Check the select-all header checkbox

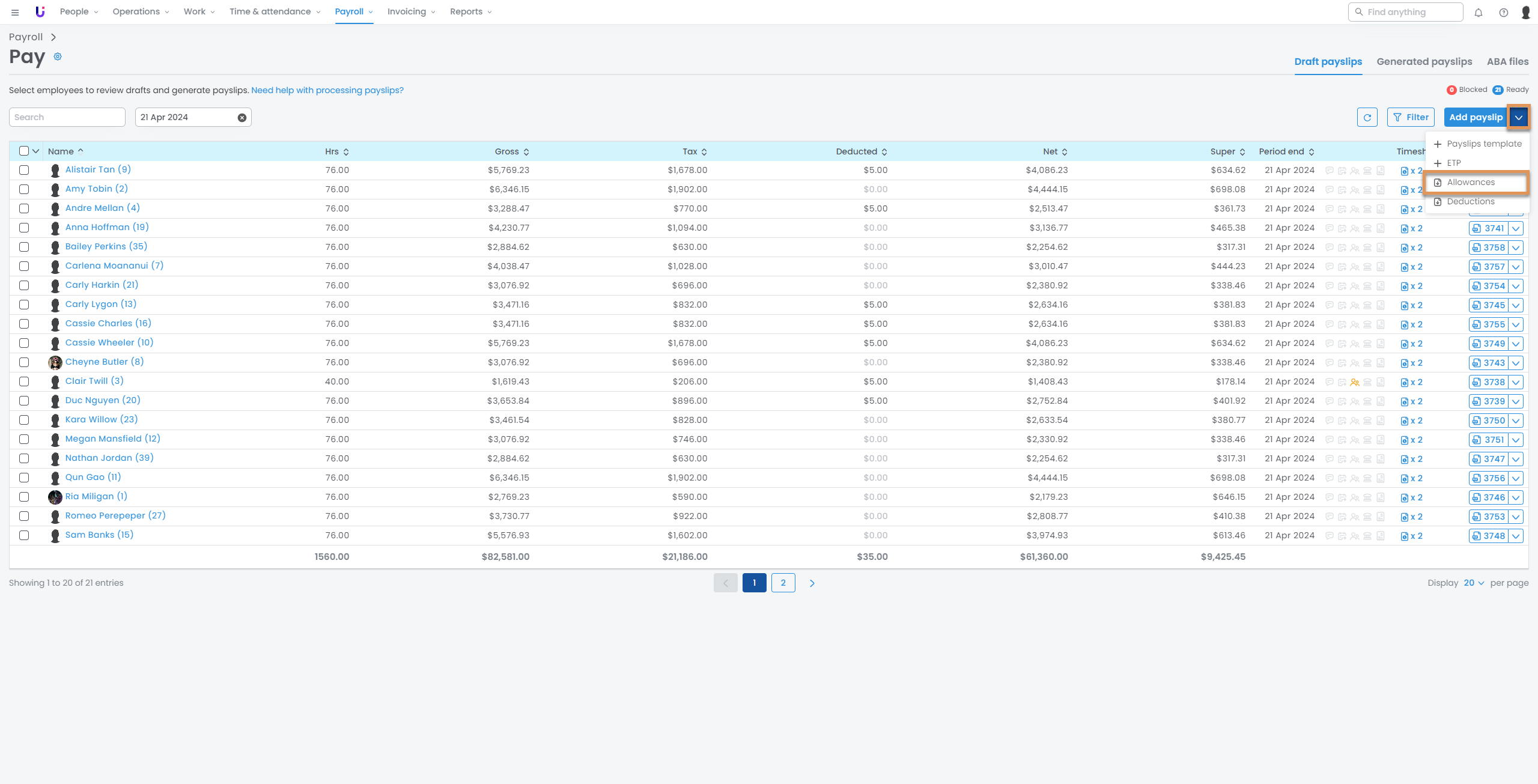[24, 151]
